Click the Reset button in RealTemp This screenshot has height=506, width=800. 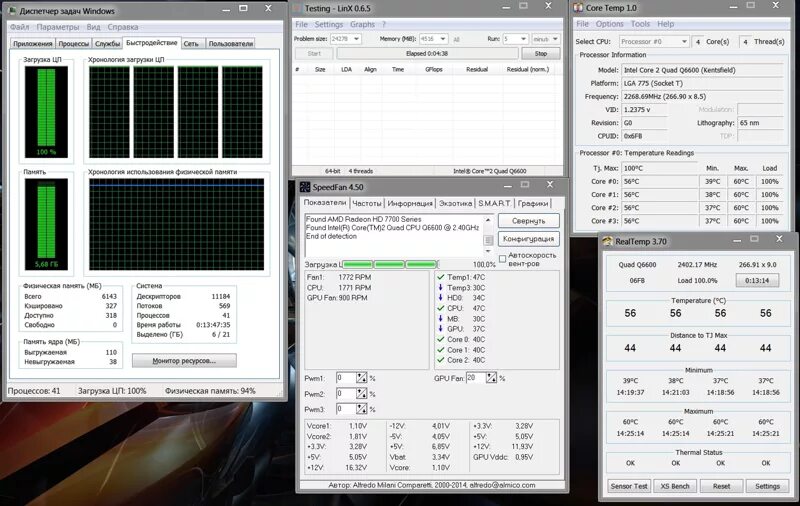point(721,486)
